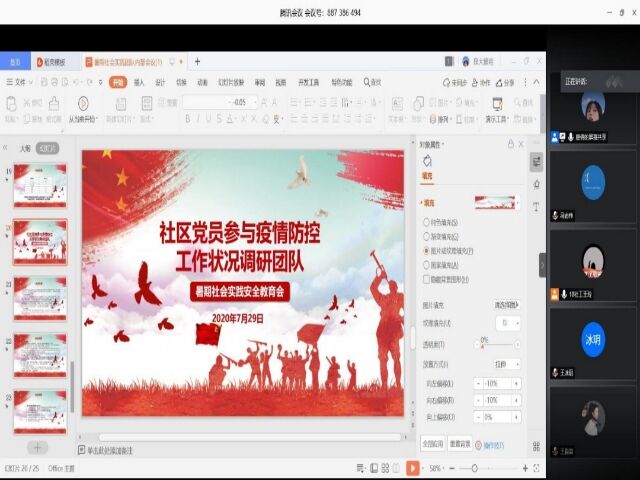Open the Design ribbon tab
The width and height of the screenshot is (640, 480).
(x=160, y=83)
